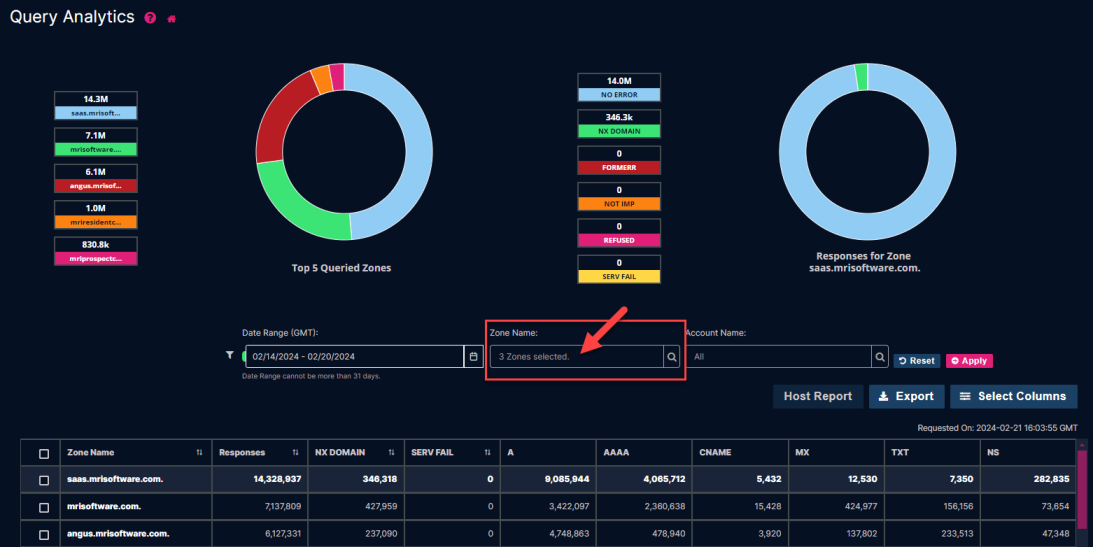
Task: Click the '3 Zones selected.' field
Action: (576, 357)
